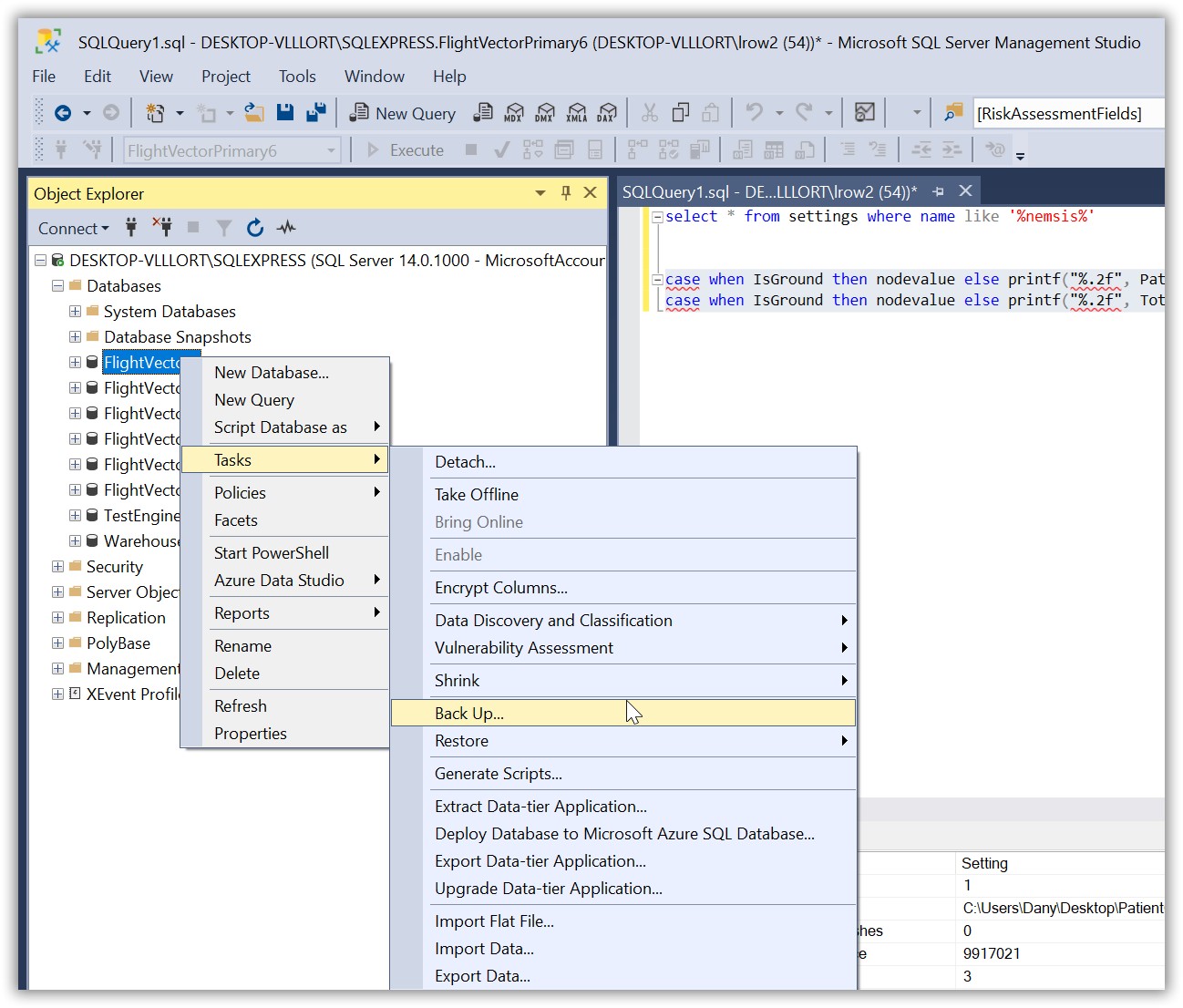Open a new DAX query
Screen dimensions: 1183x1008
click(x=607, y=112)
